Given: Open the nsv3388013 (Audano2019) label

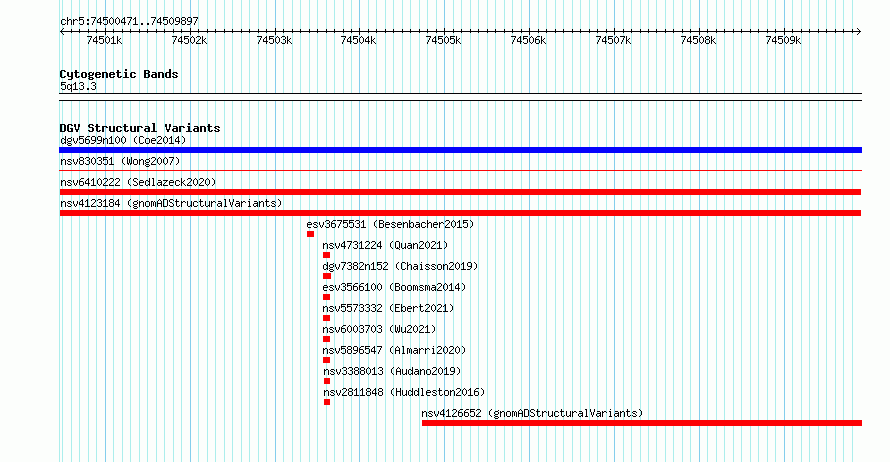Looking at the screenshot, I should point(393,371).
